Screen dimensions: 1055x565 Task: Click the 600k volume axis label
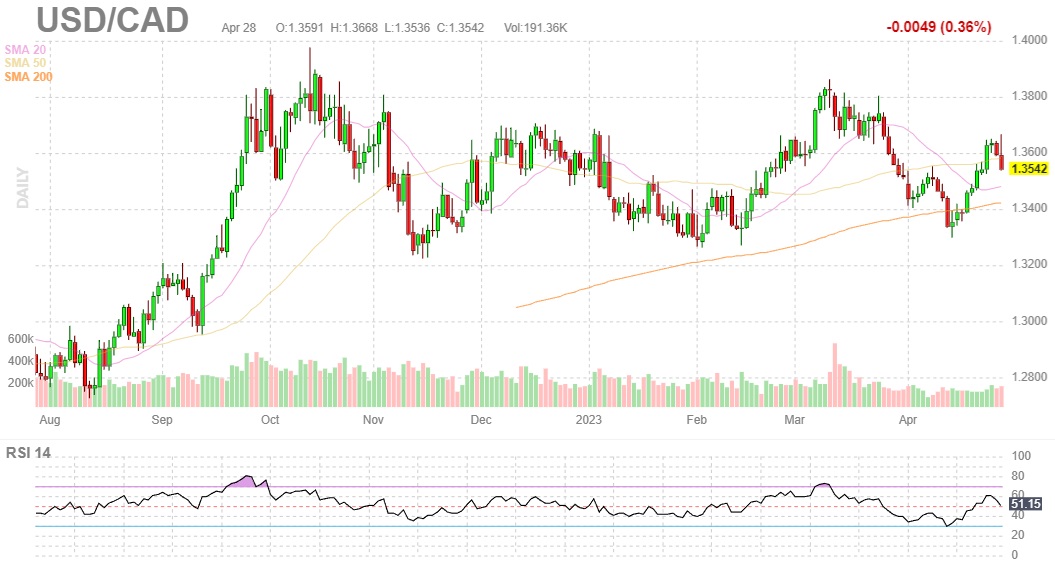click(x=20, y=339)
